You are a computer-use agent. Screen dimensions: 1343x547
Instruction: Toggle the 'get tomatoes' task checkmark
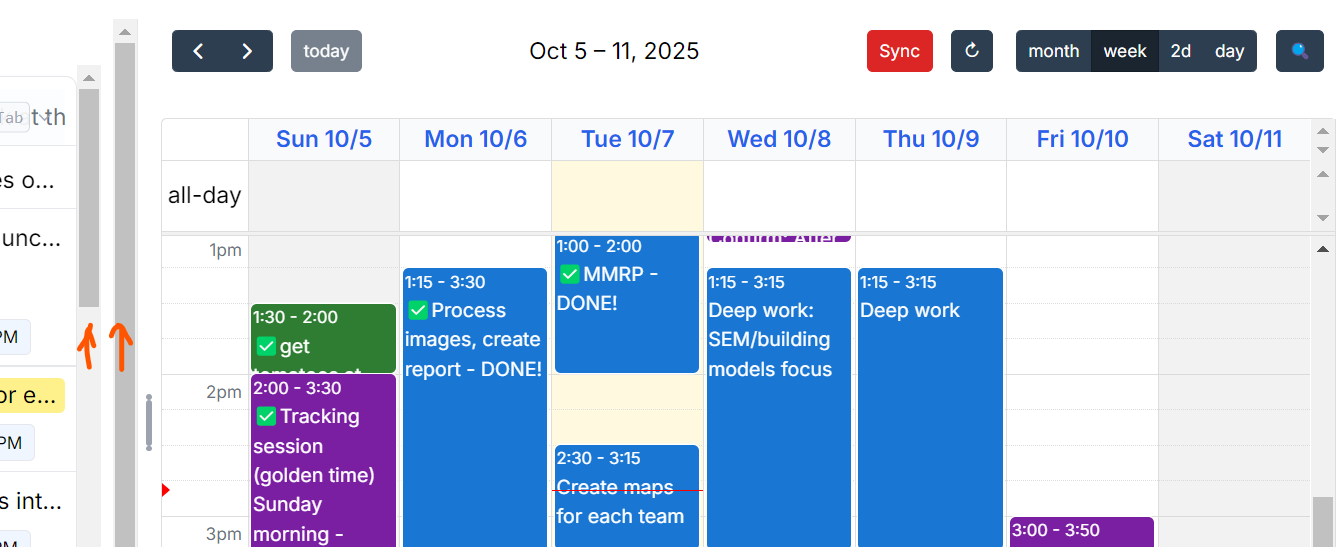pyautogui.click(x=266, y=346)
